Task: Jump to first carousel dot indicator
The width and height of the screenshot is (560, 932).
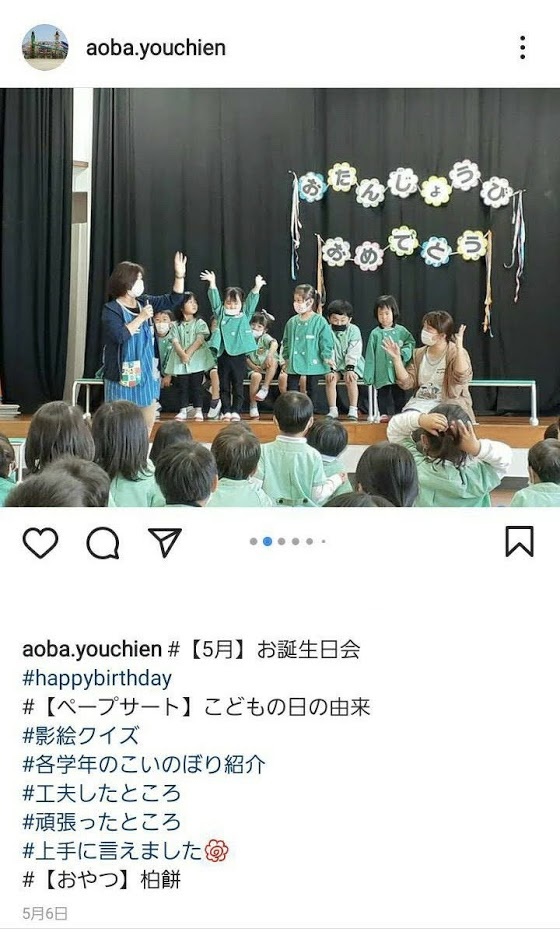Action: tap(254, 541)
